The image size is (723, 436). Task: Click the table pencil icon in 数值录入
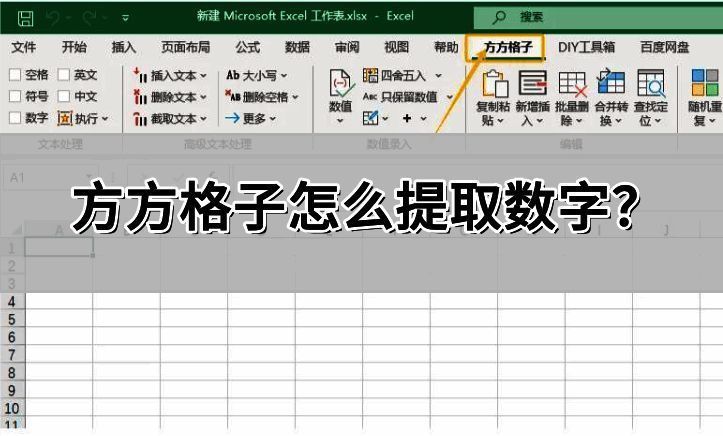(x=370, y=118)
